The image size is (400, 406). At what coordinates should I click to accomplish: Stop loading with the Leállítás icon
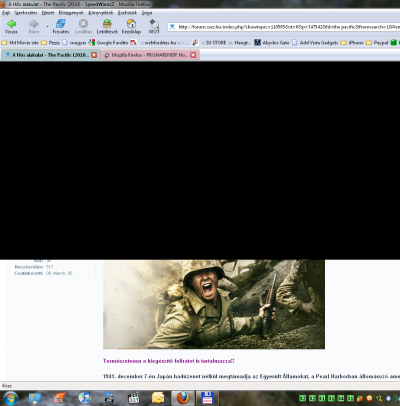pos(83,26)
